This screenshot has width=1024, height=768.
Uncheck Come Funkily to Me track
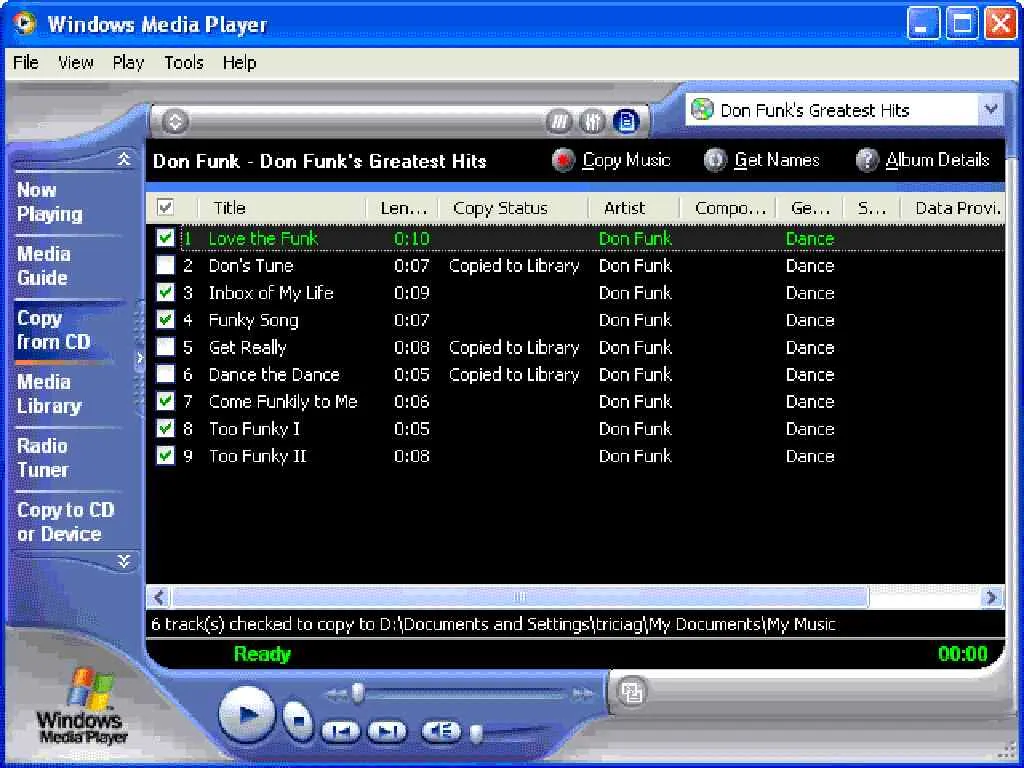click(x=166, y=401)
